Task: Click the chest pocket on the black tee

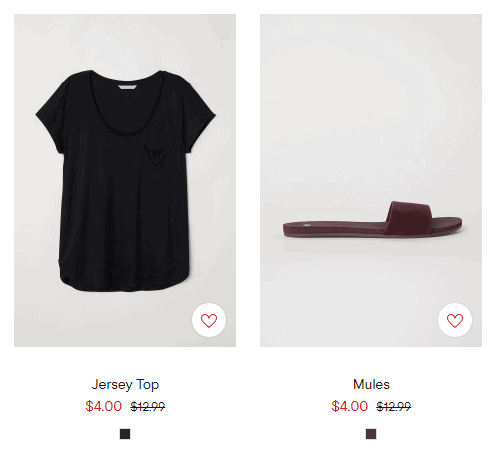Action: pos(154,155)
